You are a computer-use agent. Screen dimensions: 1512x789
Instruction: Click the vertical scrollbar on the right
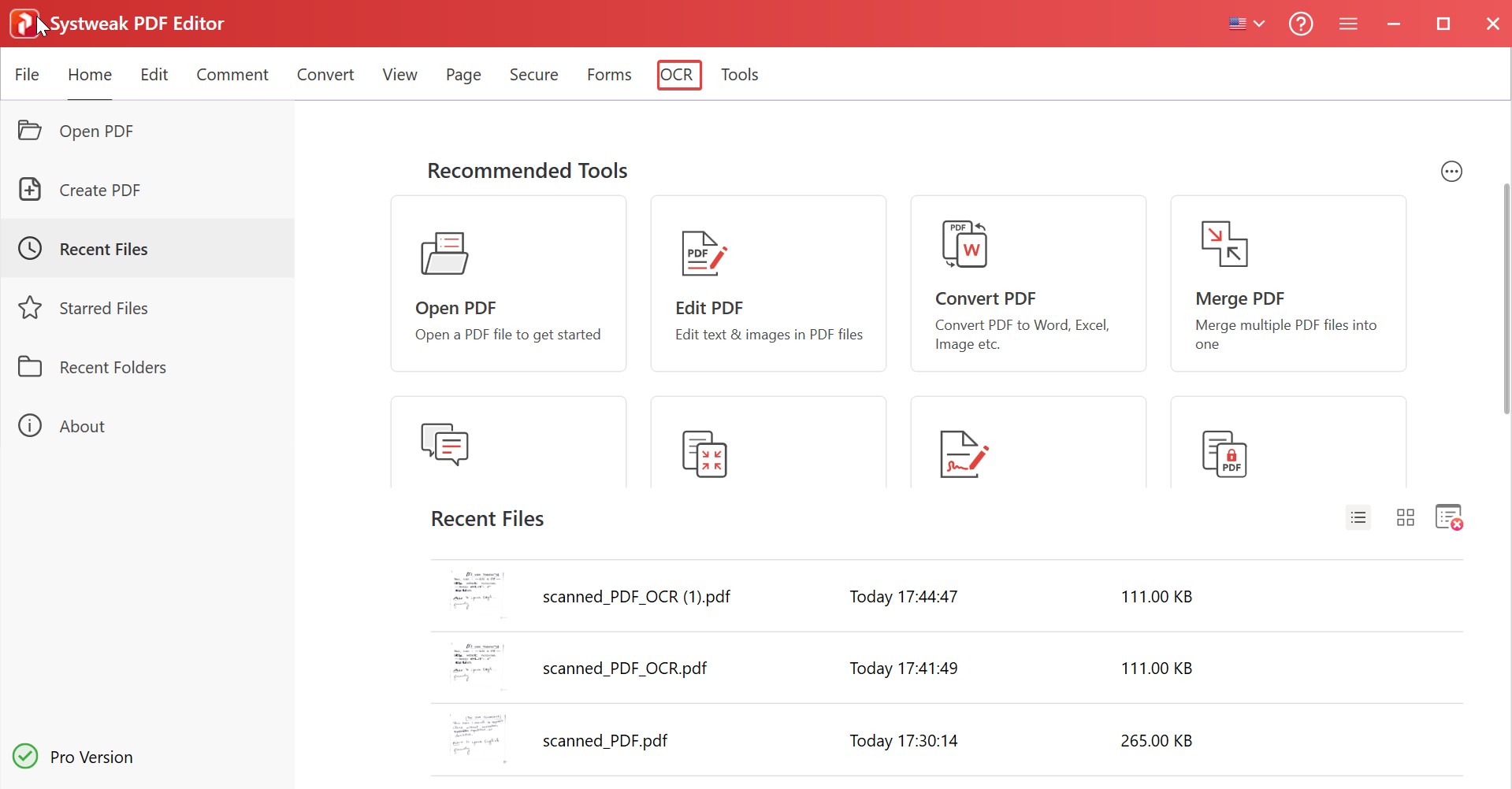pyautogui.click(x=1506, y=299)
